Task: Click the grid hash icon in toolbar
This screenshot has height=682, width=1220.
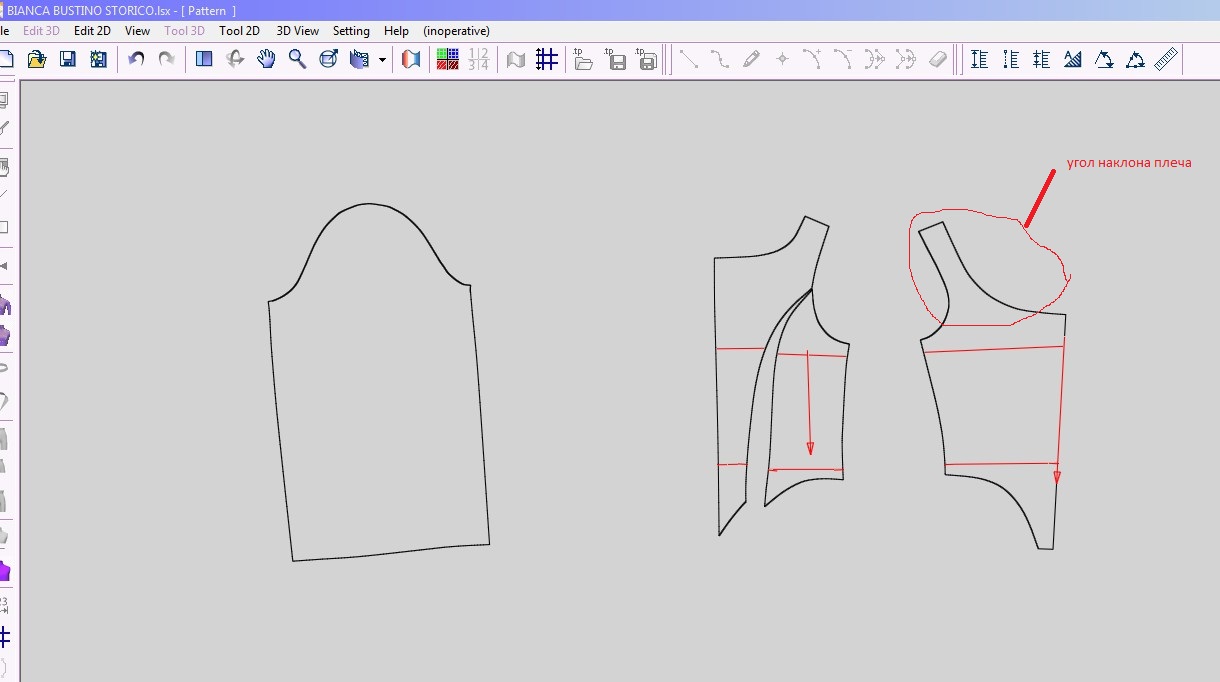Action: coord(546,60)
